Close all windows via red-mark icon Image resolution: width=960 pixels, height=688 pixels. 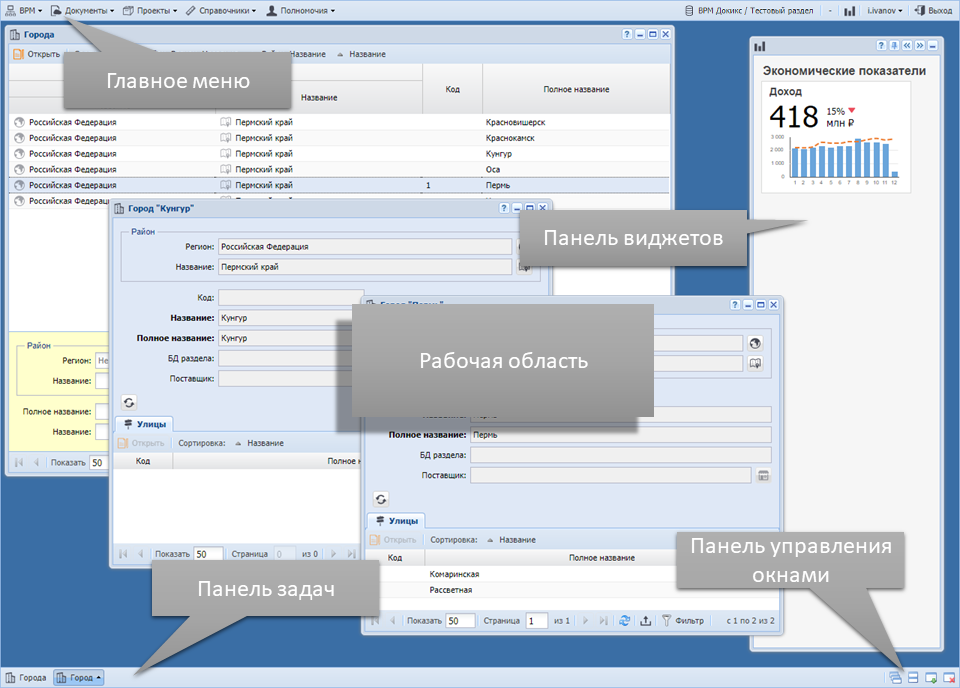(x=949, y=678)
